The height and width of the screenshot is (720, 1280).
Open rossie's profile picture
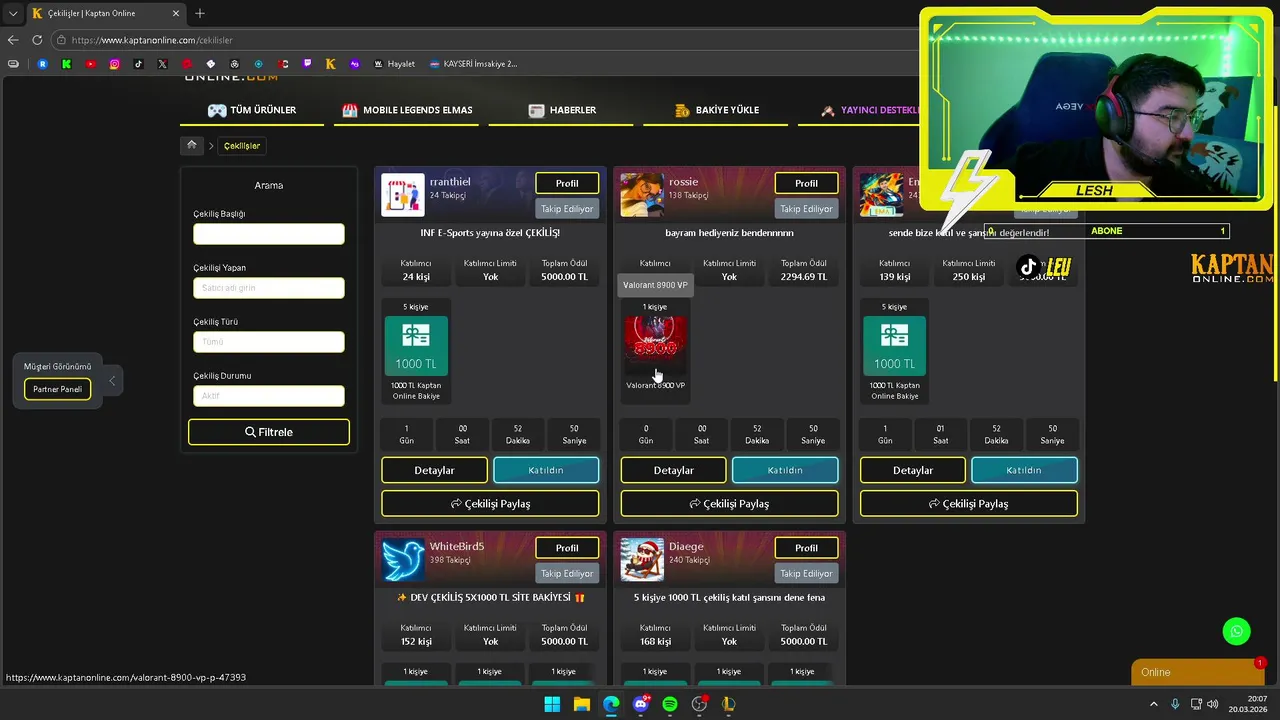pos(642,195)
